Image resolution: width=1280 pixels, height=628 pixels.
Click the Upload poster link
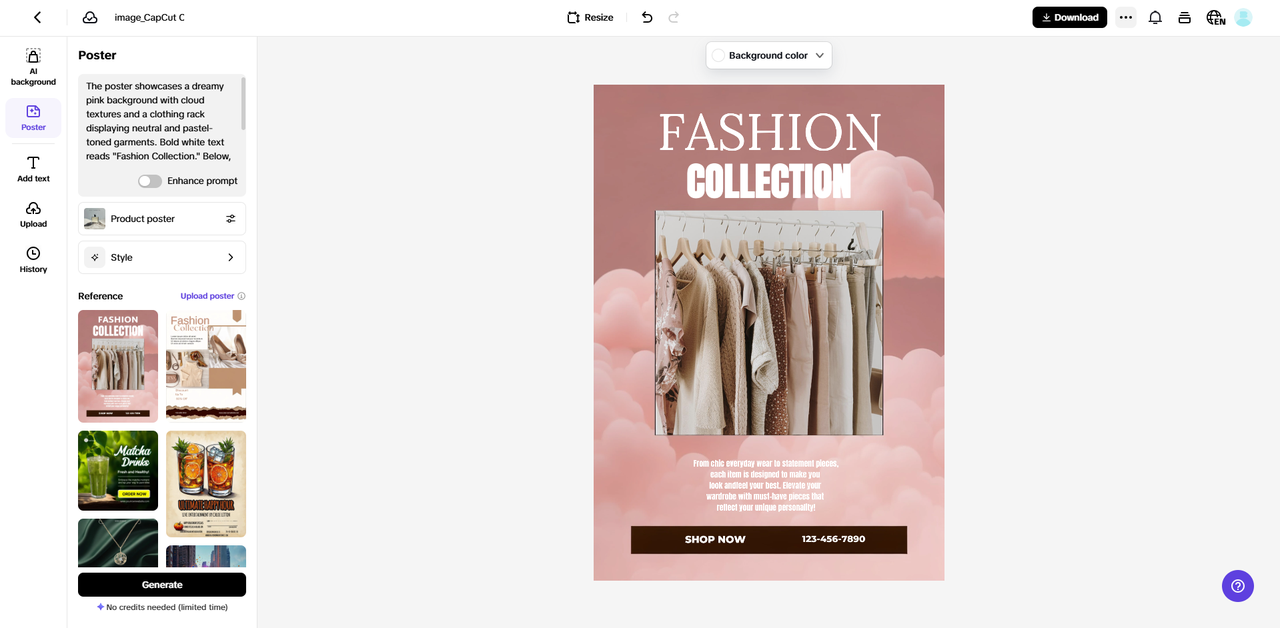[x=207, y=296]
